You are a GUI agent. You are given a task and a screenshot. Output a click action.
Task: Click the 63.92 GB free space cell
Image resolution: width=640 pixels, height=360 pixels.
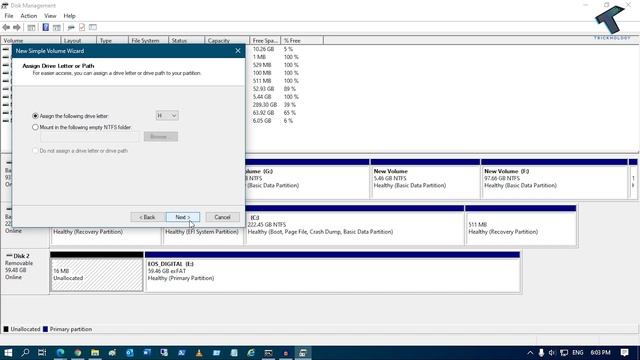(x=263, y=113)
